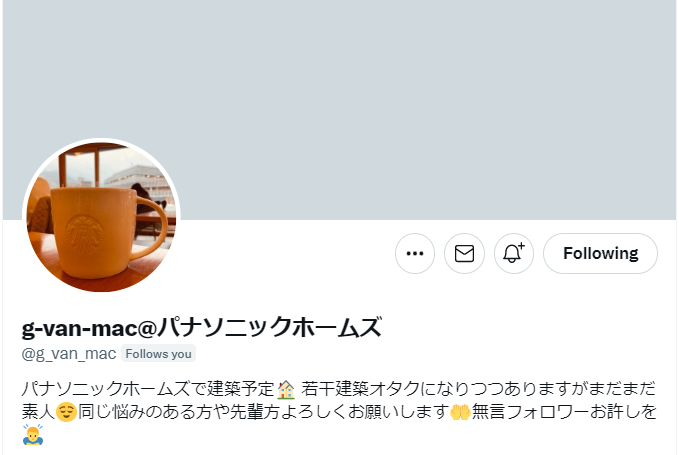The image size is (679, 455).
Task: Select the display name g-van-mac@パナソニックホームズ
Action: coord(202,328)
